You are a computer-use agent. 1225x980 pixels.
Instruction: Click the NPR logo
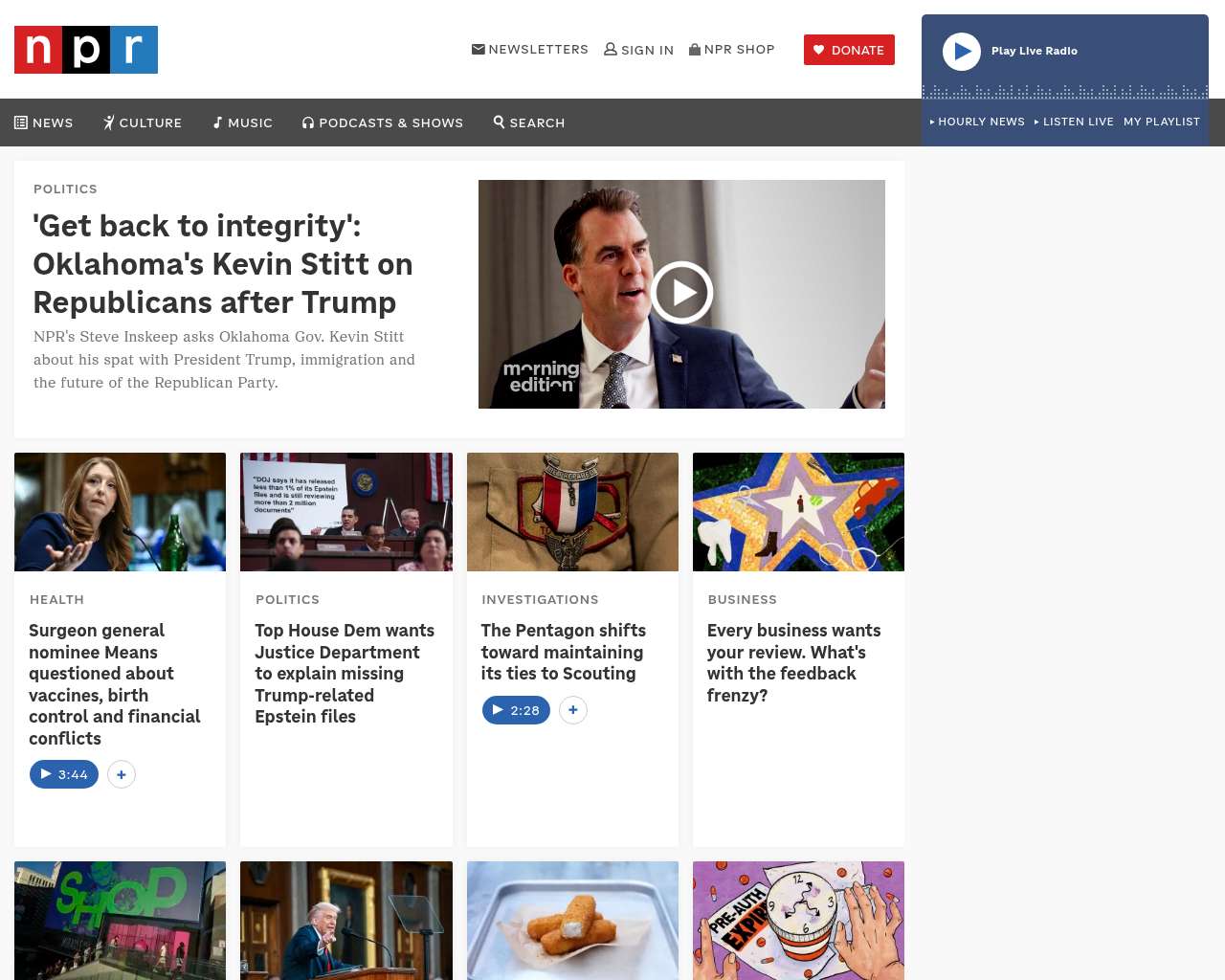86,50
